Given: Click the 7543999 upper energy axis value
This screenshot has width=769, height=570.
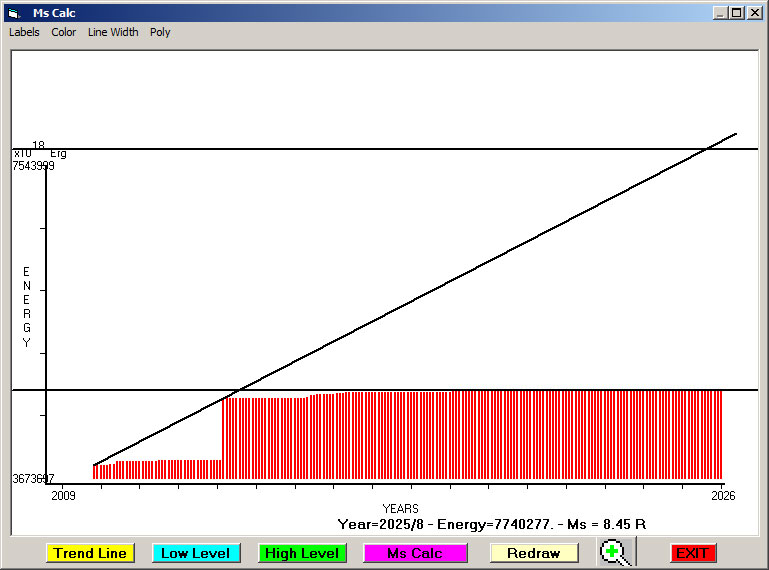Looking at the screenshot, I should 33,166.
